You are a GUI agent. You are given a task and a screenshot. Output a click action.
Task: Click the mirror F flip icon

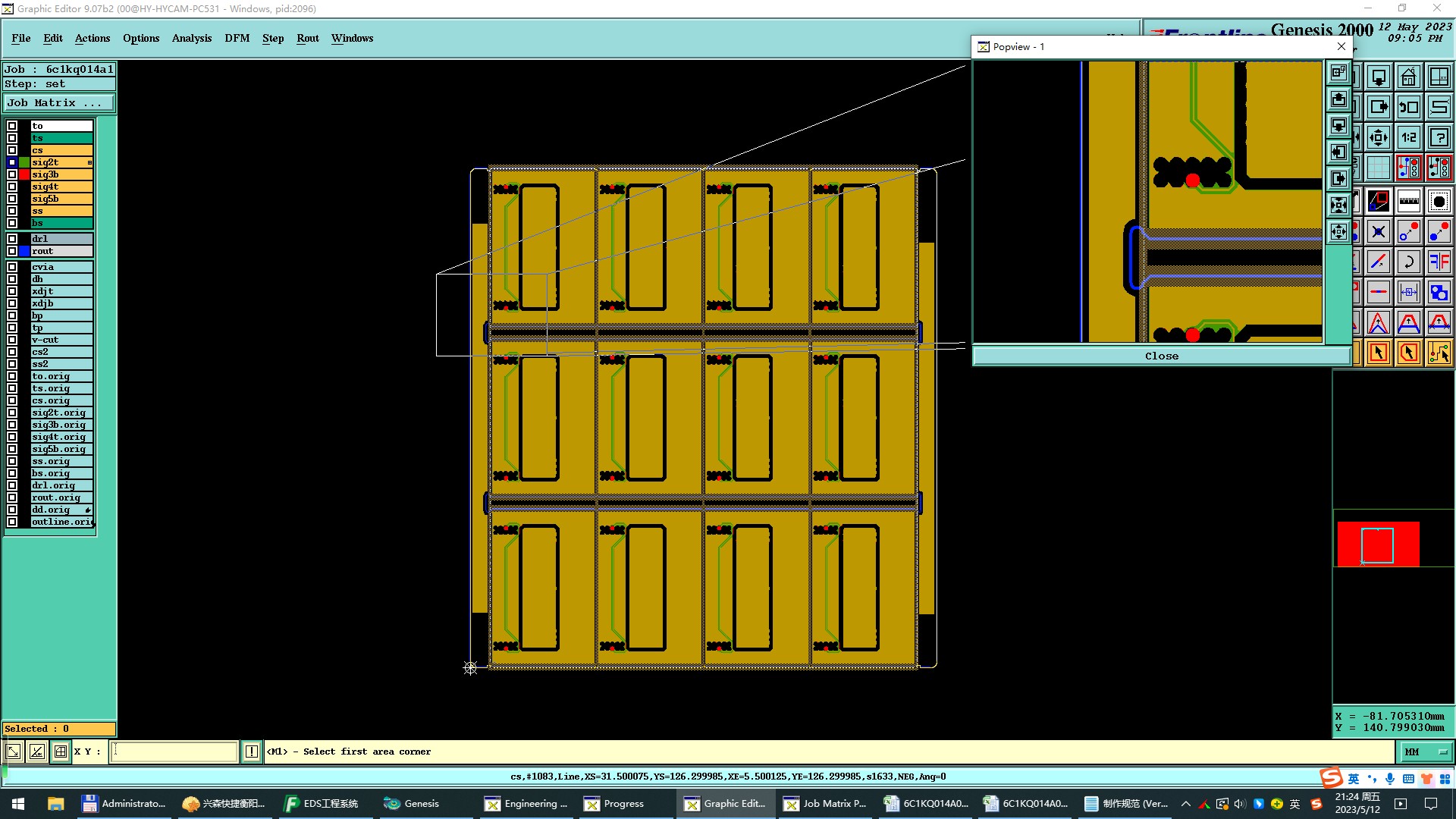click(x=1439, y=262)
